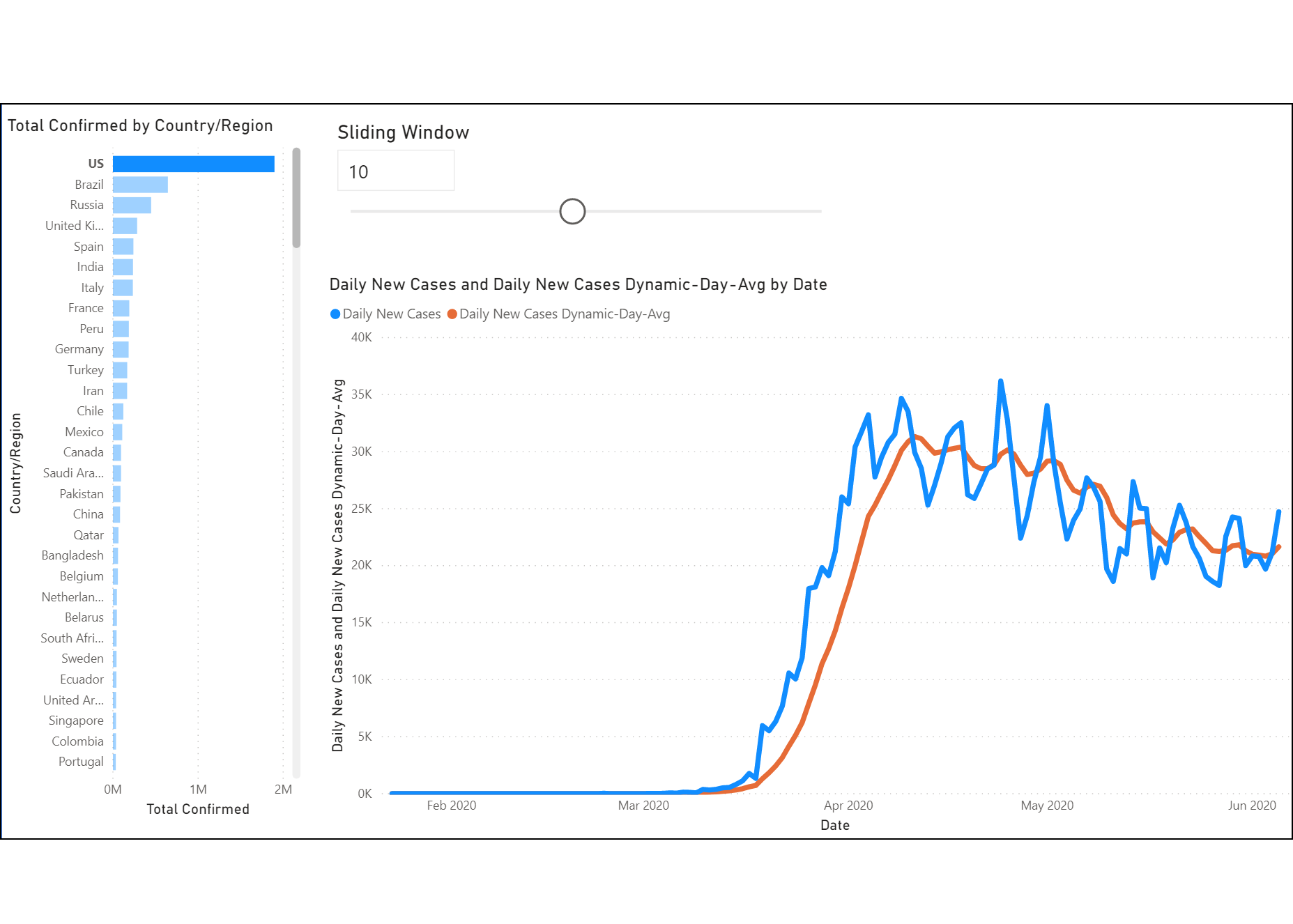
Task: Select the Spain bar
Action: (123, 247)
